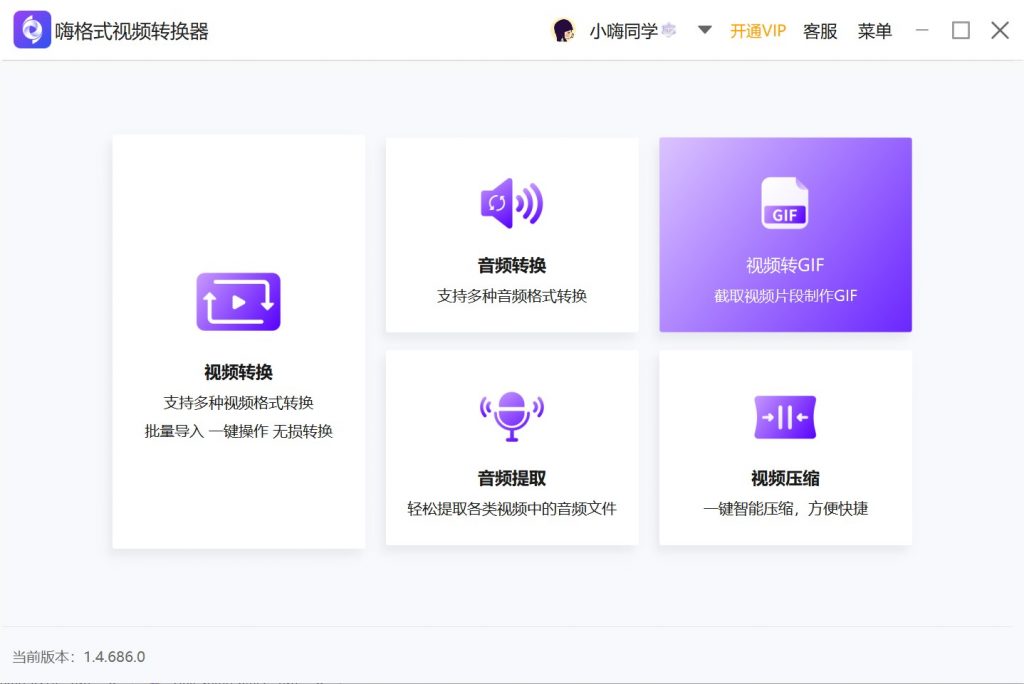Select 音频提取 title label

tap(511, 478)
